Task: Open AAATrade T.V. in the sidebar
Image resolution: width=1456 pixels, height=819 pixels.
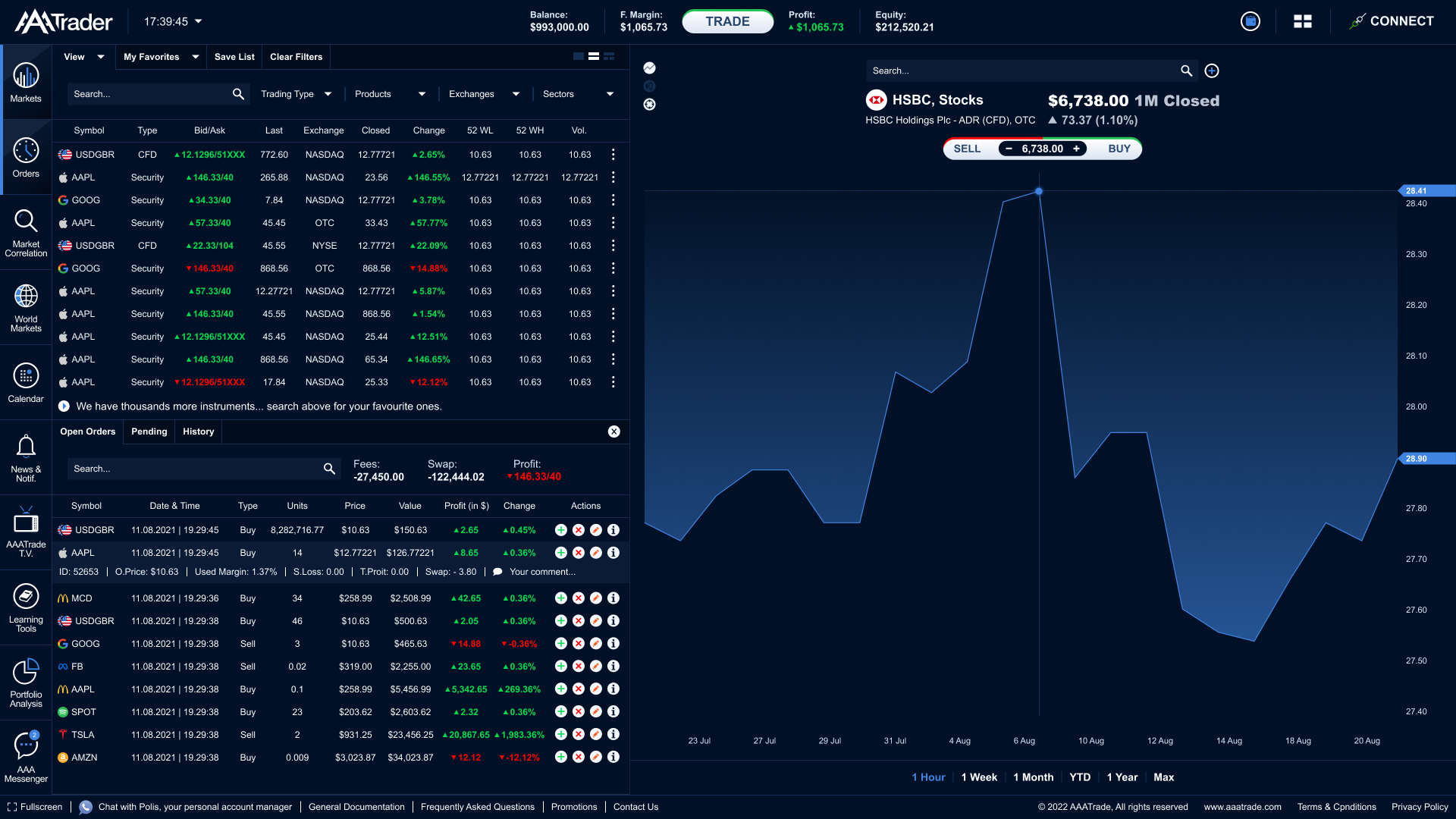Action: [x=26, y=532]
